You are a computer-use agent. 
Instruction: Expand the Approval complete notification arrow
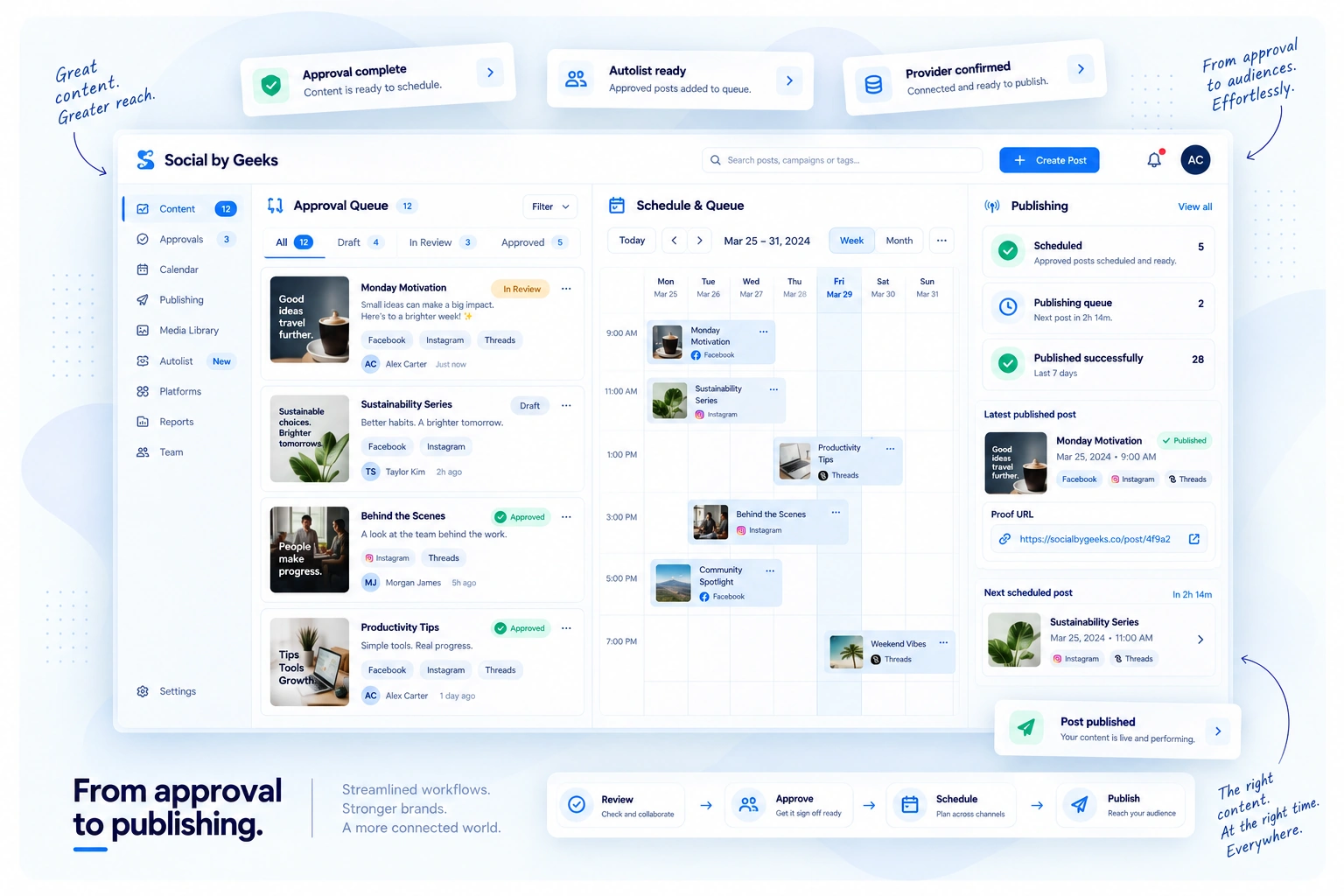(x=490, y=73)
